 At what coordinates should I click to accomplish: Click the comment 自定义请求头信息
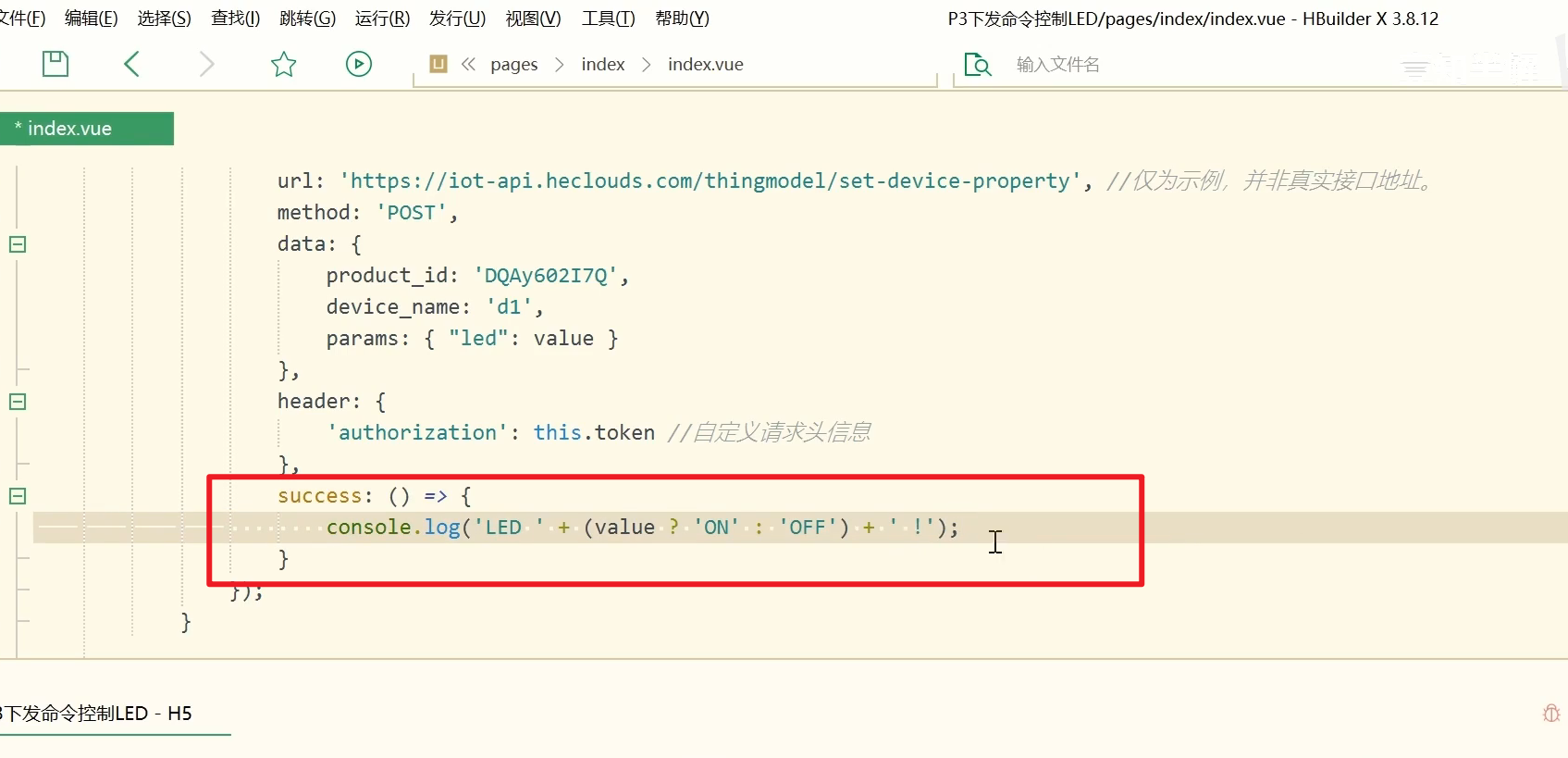tap(769, 433)
